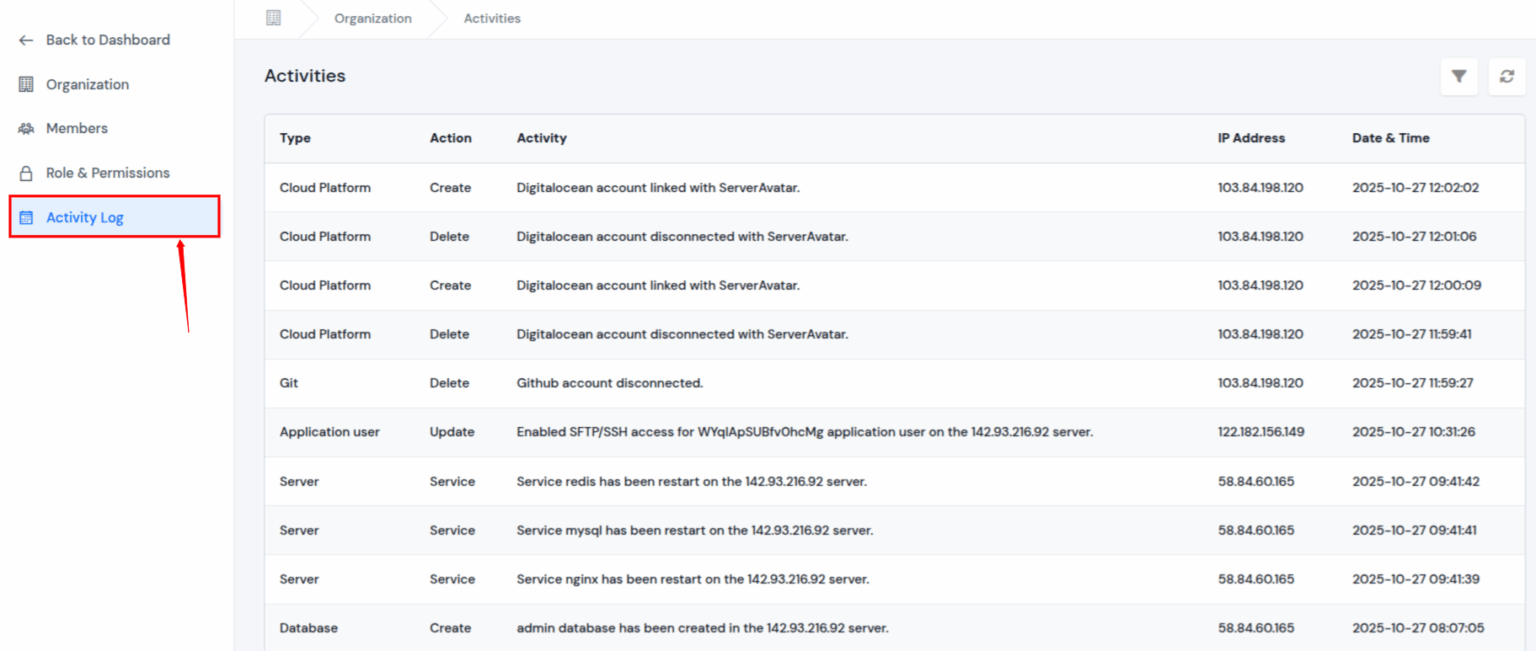Click 'Github account disconnected.' activity text

click(610, 383)
